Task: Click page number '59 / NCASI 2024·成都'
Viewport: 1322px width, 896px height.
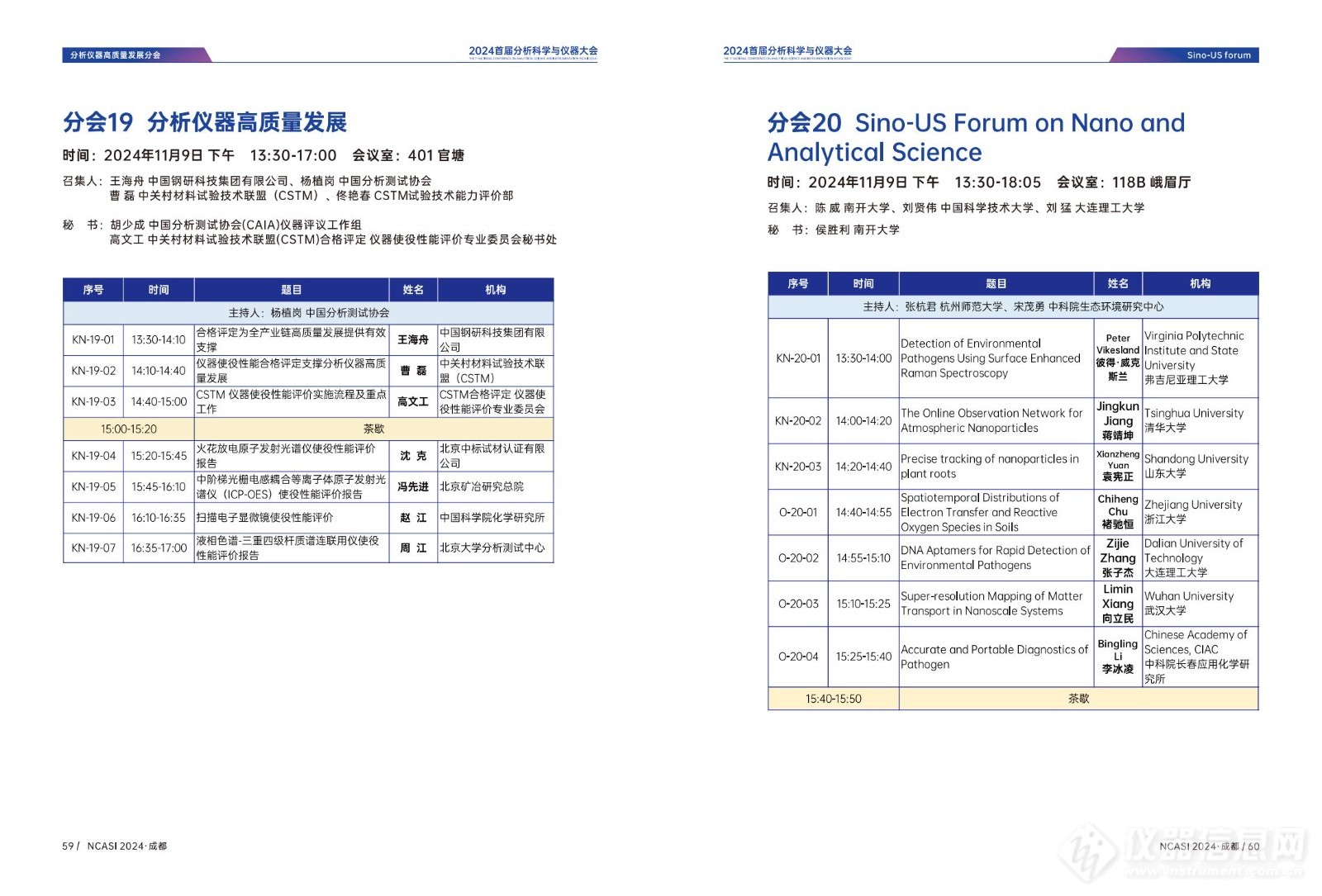Action: (115, 846)
